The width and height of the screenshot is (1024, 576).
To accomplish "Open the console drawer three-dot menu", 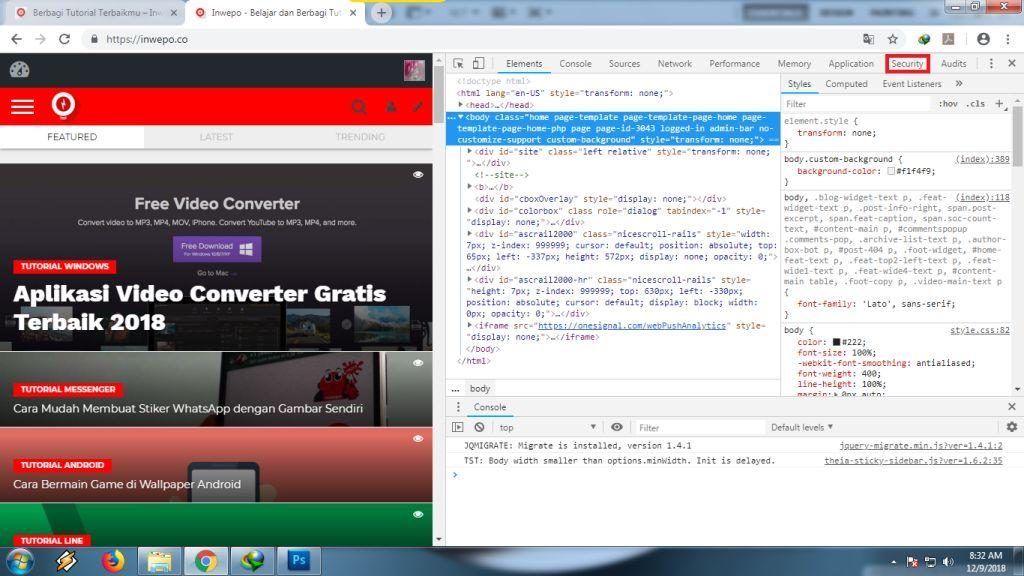I will 458,407.
